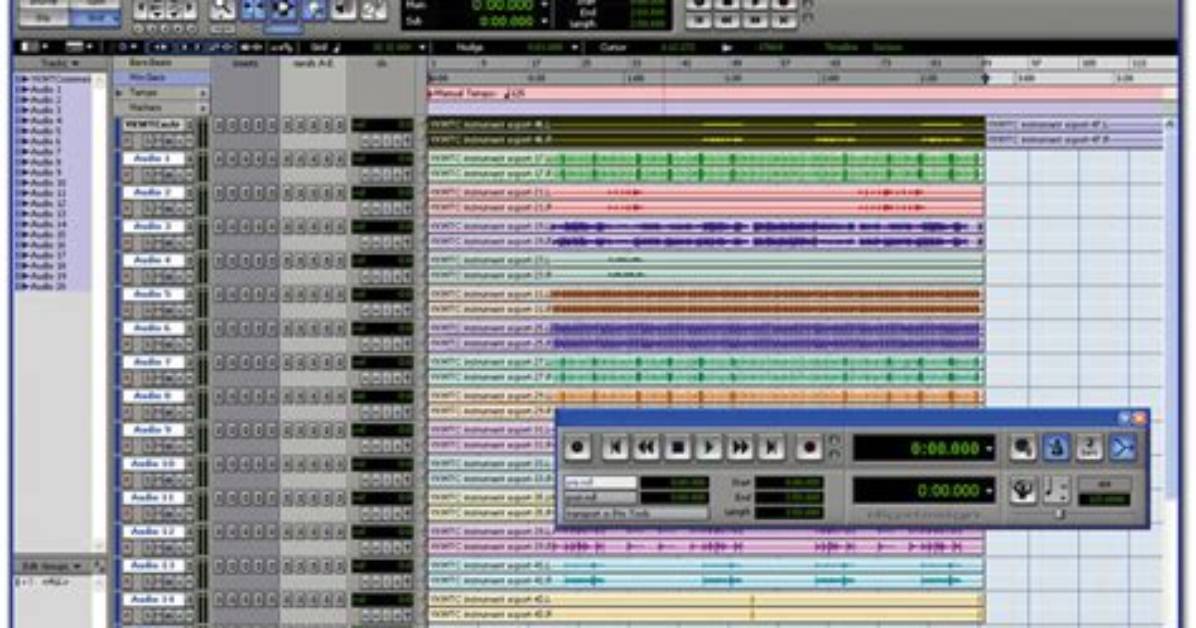The height and width of the screenshot is (628, 1196).
Task: Select the Scrubber tool
Action: pyautogui.click(x=343, y=8)
